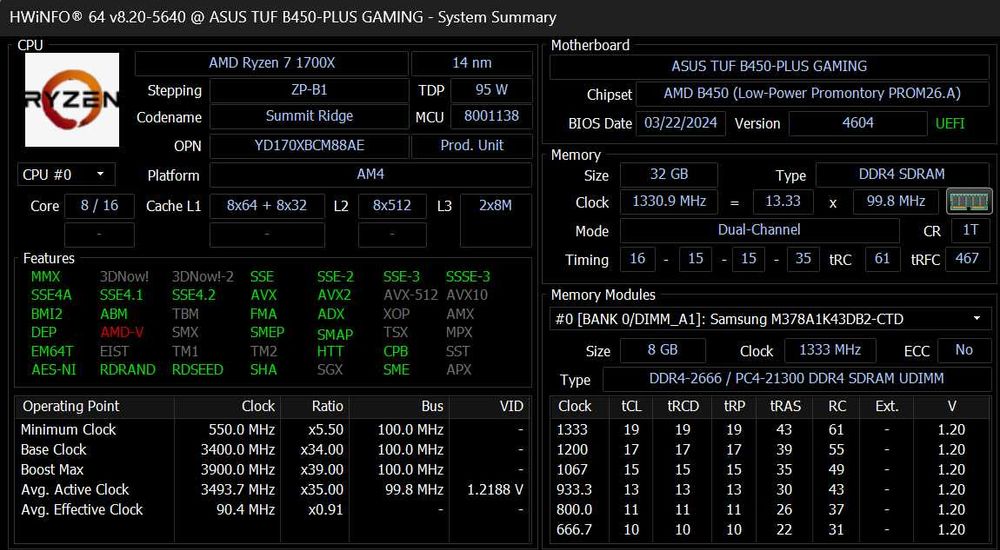Click the tRAS column header
Viewport: 1000px width, 550px height.
pyautogui.click(x=784, y=406)
